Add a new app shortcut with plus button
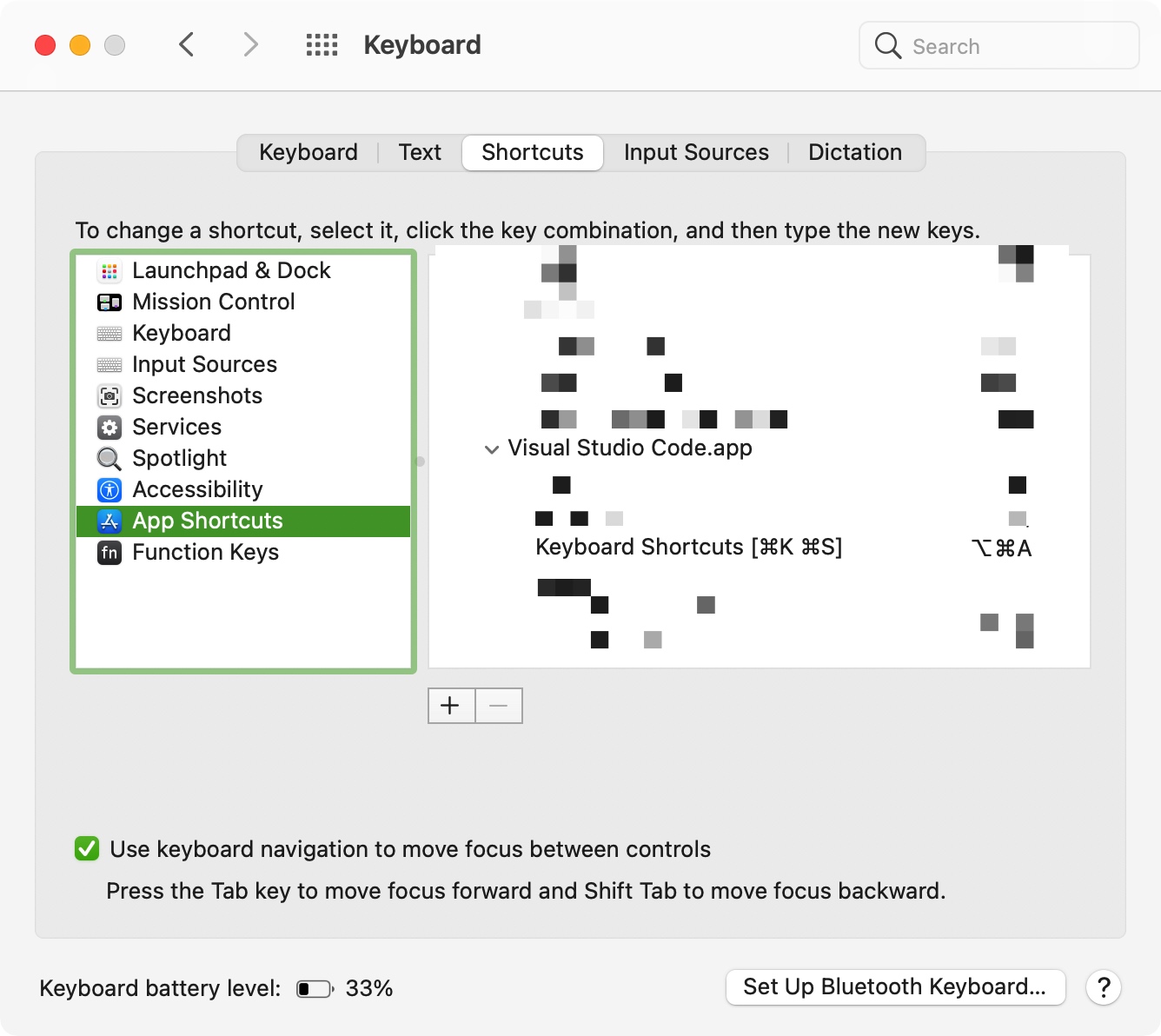 [x=451, y=706]
